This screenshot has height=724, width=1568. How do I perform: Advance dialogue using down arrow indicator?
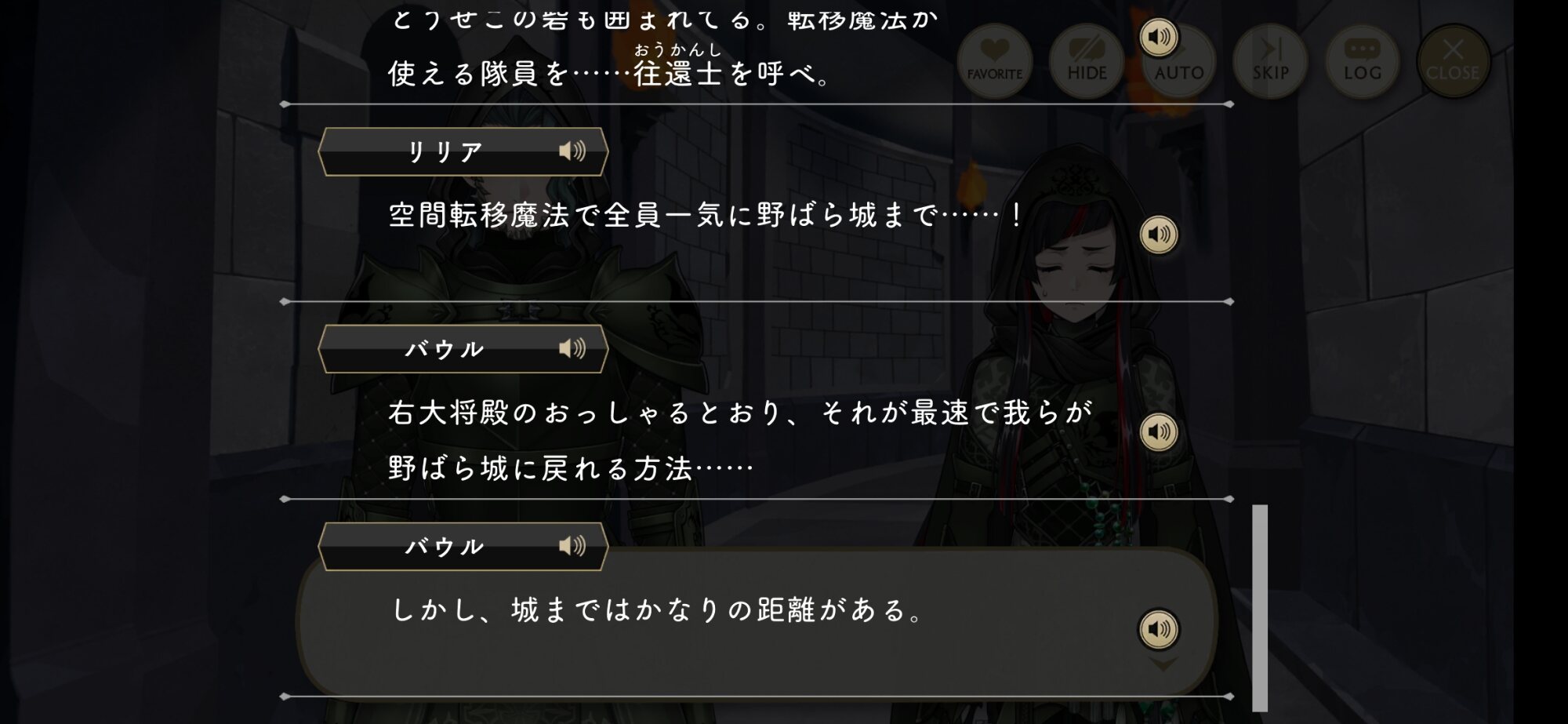[x=1163, y=665]
